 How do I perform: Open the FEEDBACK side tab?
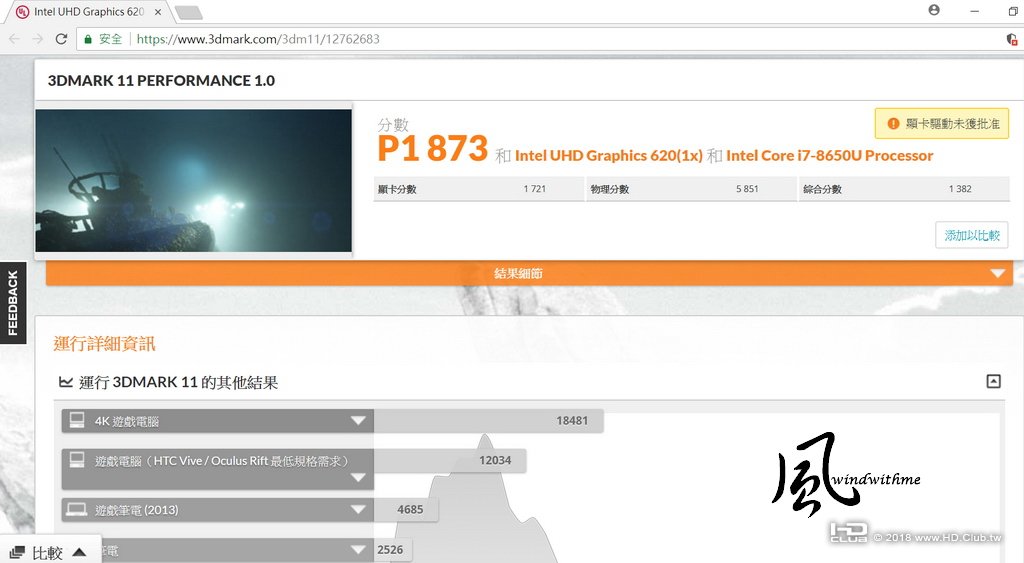tap(12, 303)
